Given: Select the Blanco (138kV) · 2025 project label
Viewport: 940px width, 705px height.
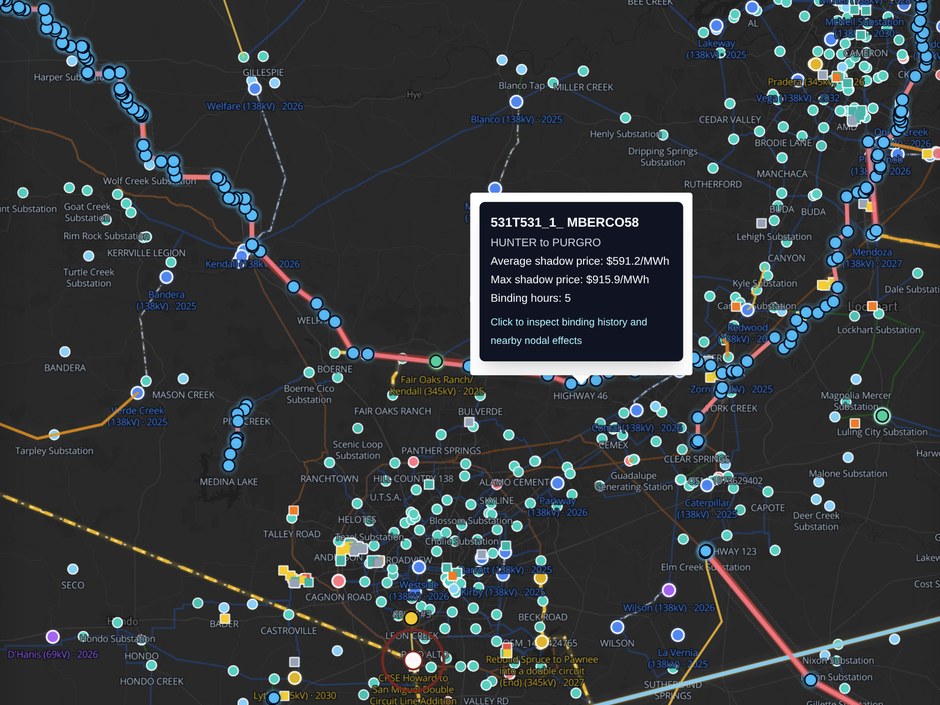Looking at the screenshot, I should 516,119.
